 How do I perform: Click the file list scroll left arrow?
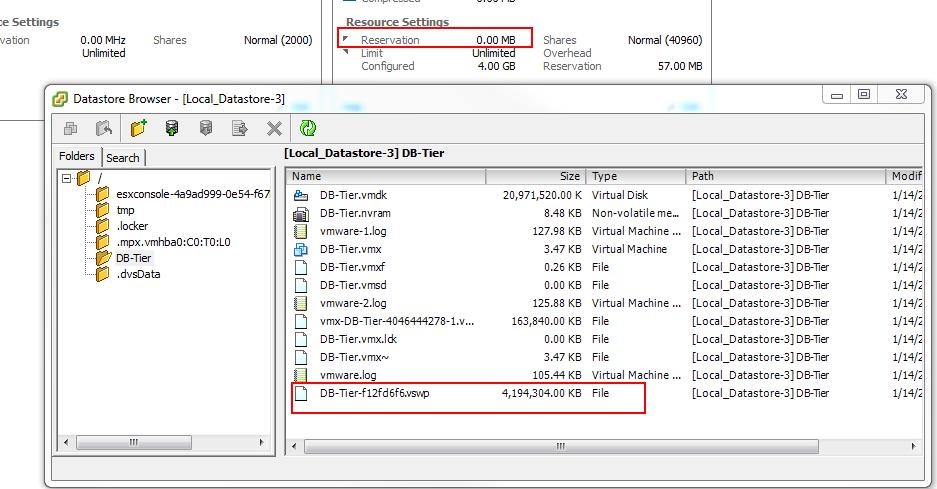294,447
